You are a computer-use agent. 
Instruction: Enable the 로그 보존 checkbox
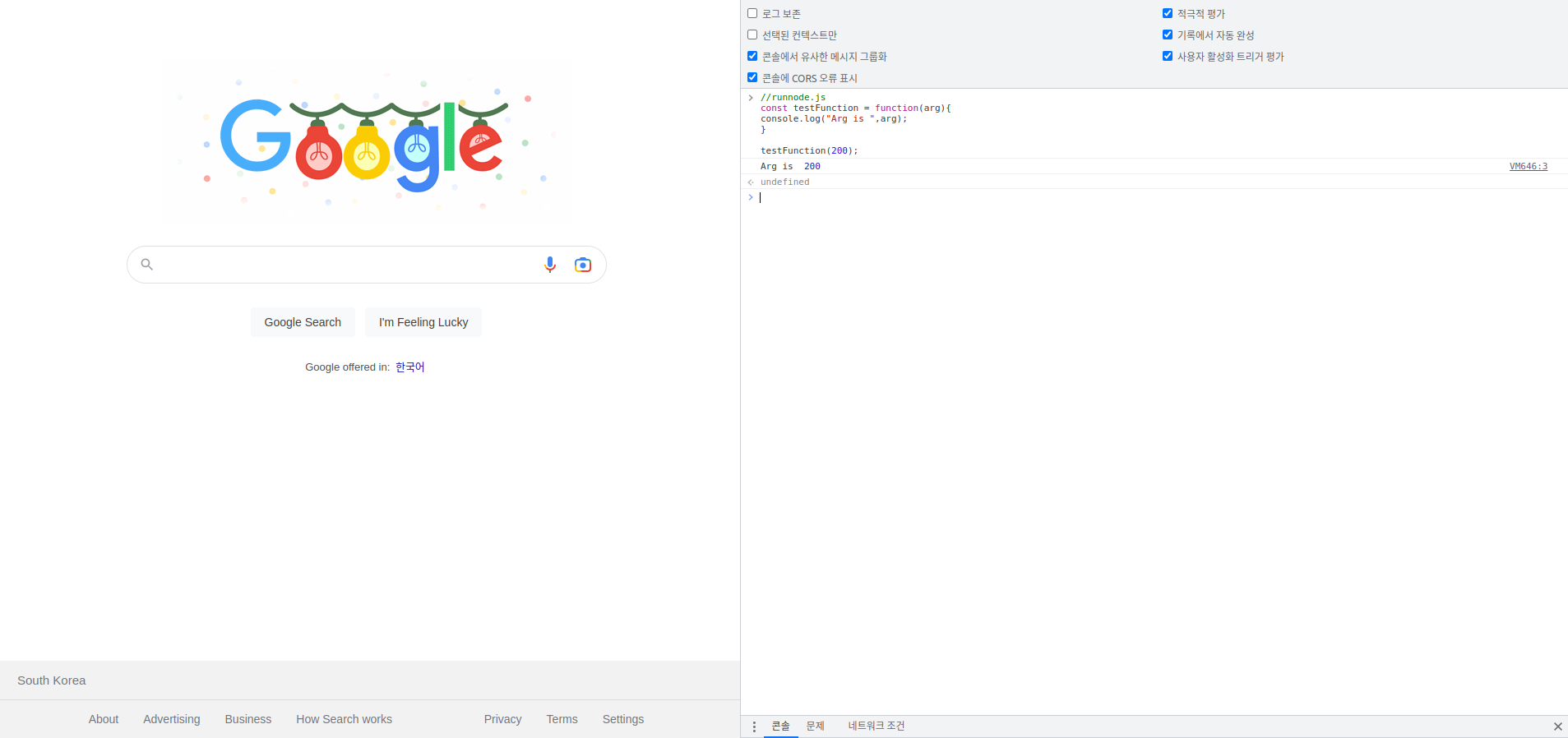[x=752, y=13]
